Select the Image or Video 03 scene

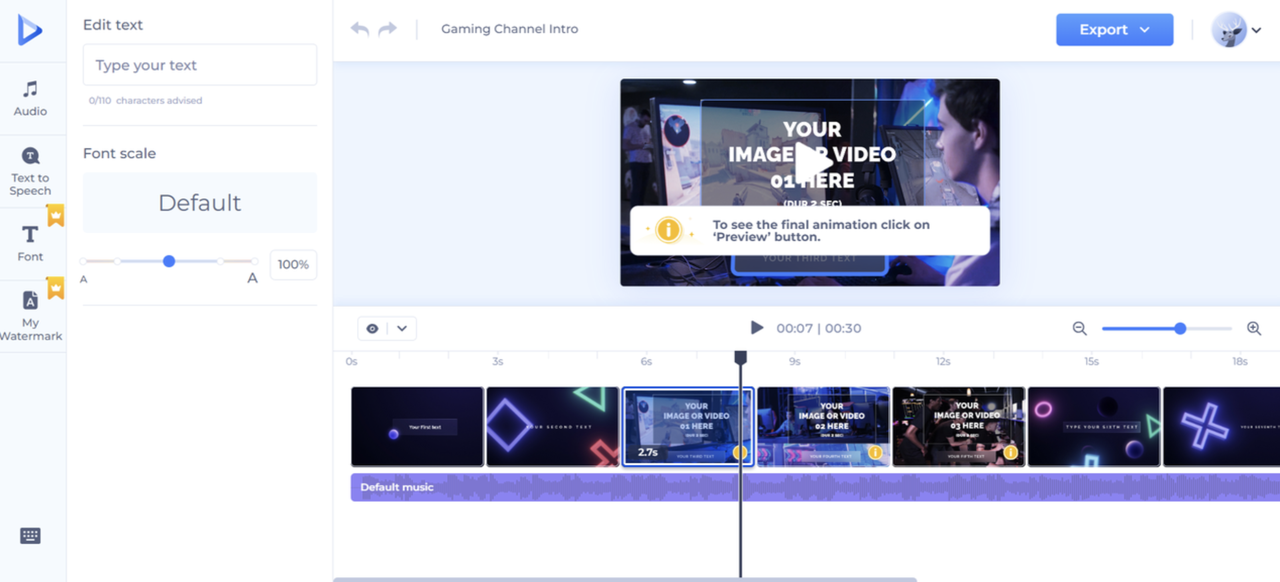tap(959, 427)
